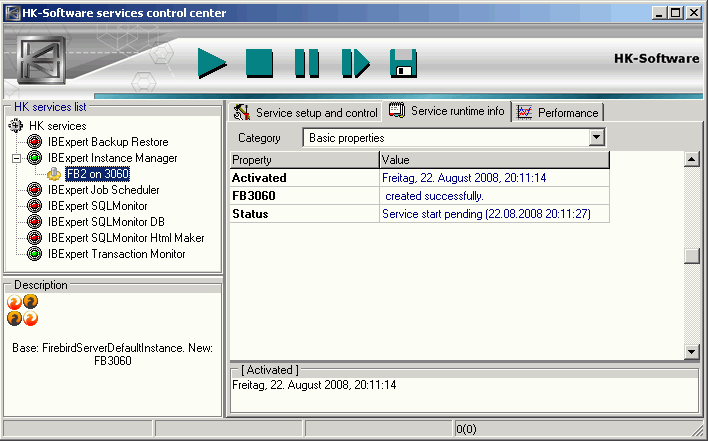Select IBExpert Transaction Monitor service
This screenshot has width=708, height=441.
pos(116,254)
